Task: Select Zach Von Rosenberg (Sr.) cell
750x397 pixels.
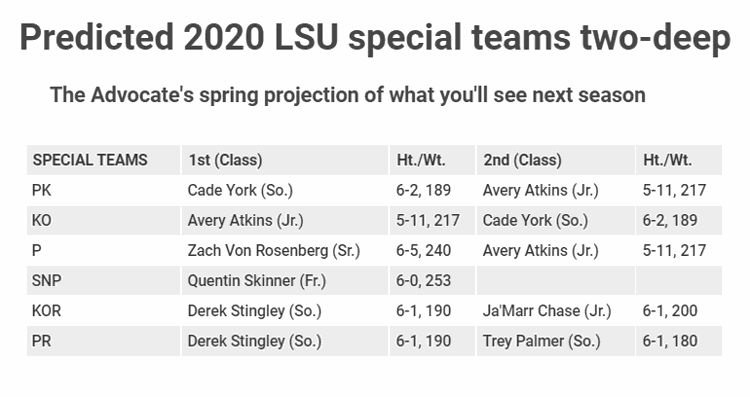Action: point(274,251)
